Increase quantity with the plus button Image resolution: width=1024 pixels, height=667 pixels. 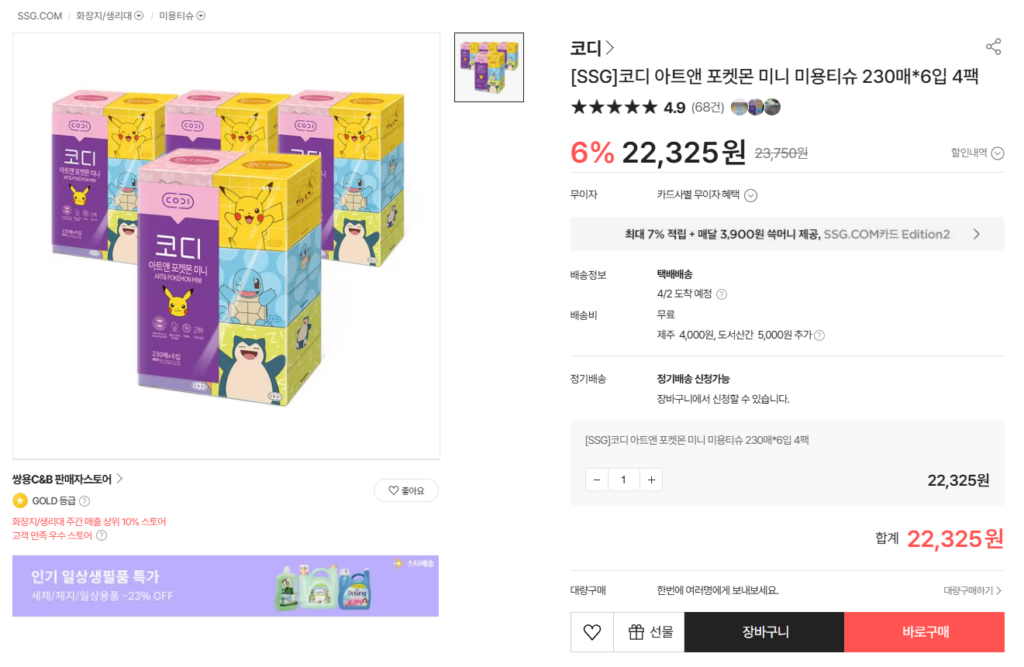651,480
